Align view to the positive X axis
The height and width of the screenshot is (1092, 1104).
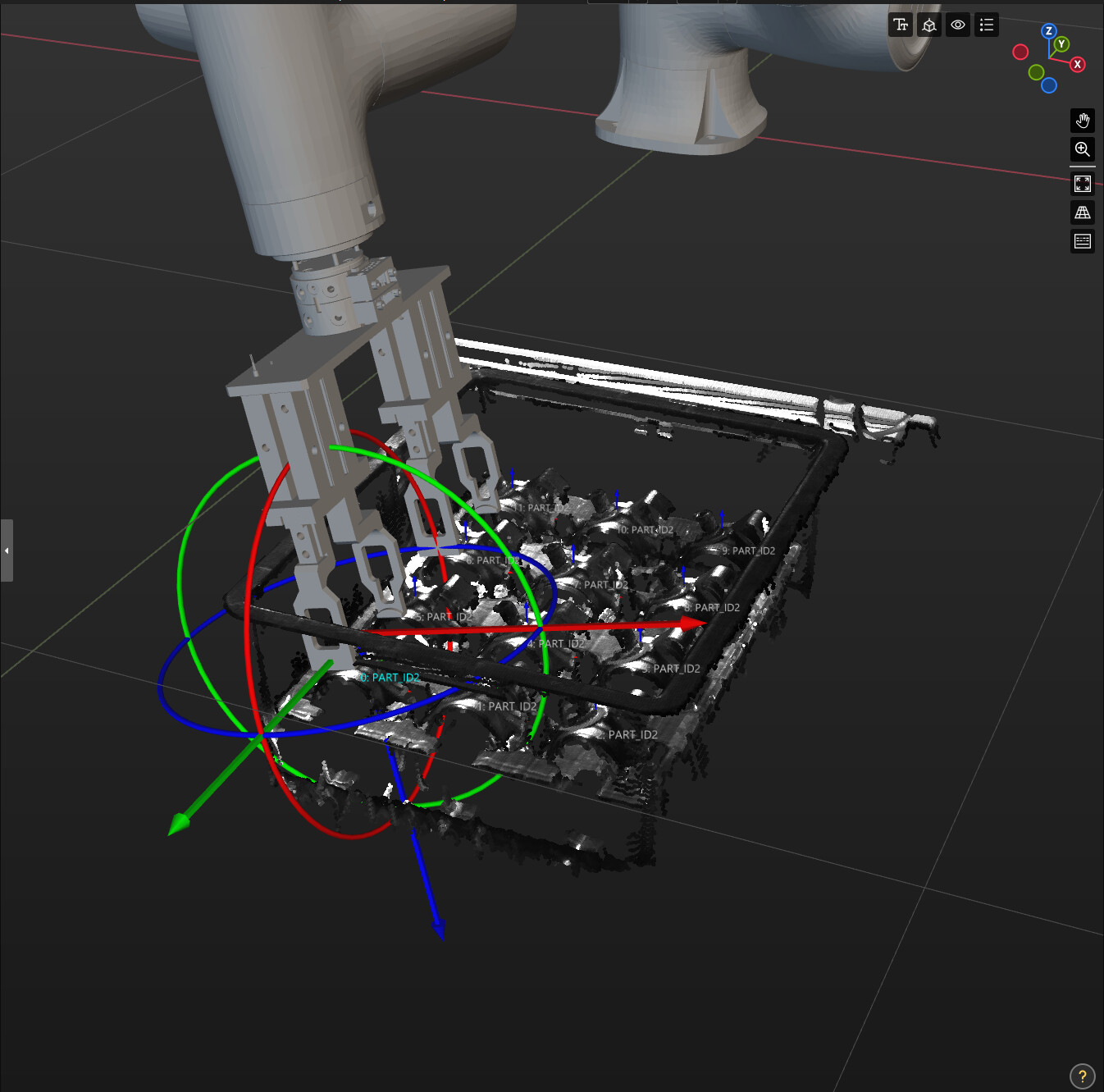coord(1077,64)
